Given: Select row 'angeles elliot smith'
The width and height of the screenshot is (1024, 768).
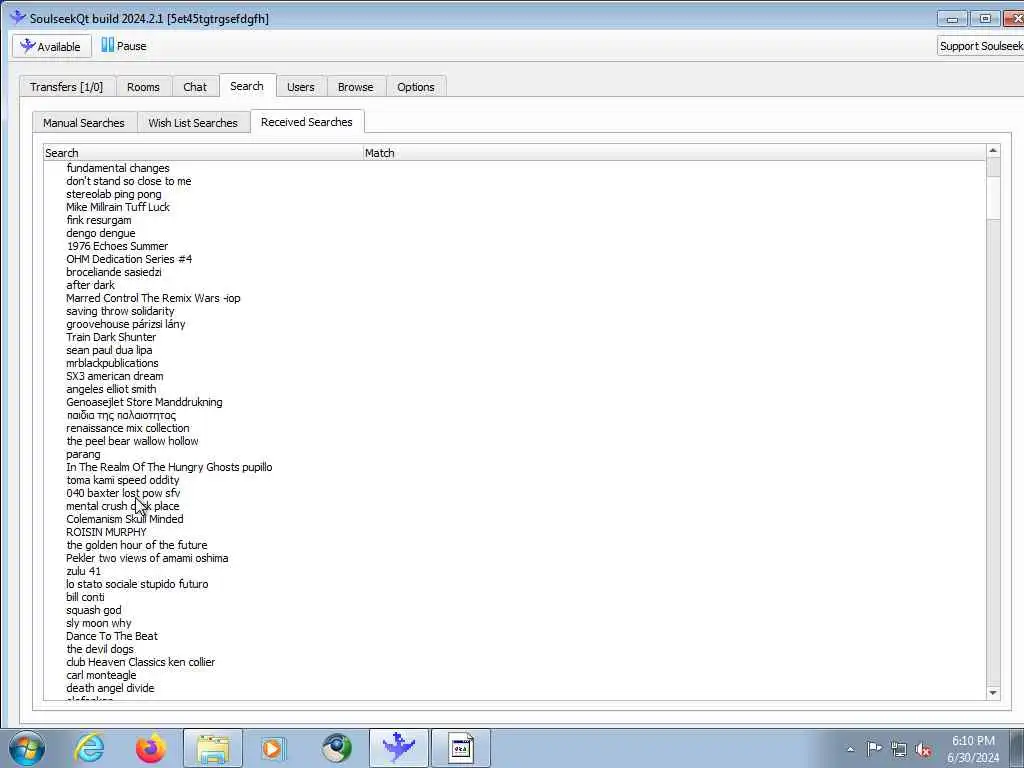Looking at the screenshot, I should (x=514, y=389).
